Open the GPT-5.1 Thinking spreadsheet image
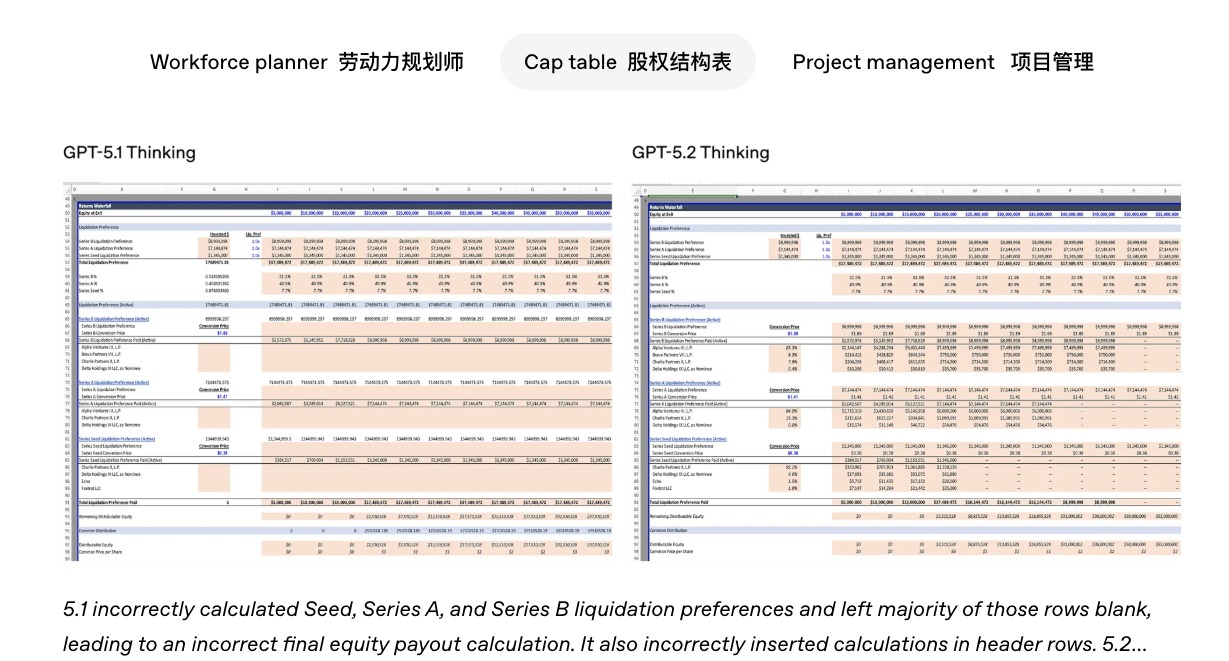1229x661 pixels. coord(338,373)
